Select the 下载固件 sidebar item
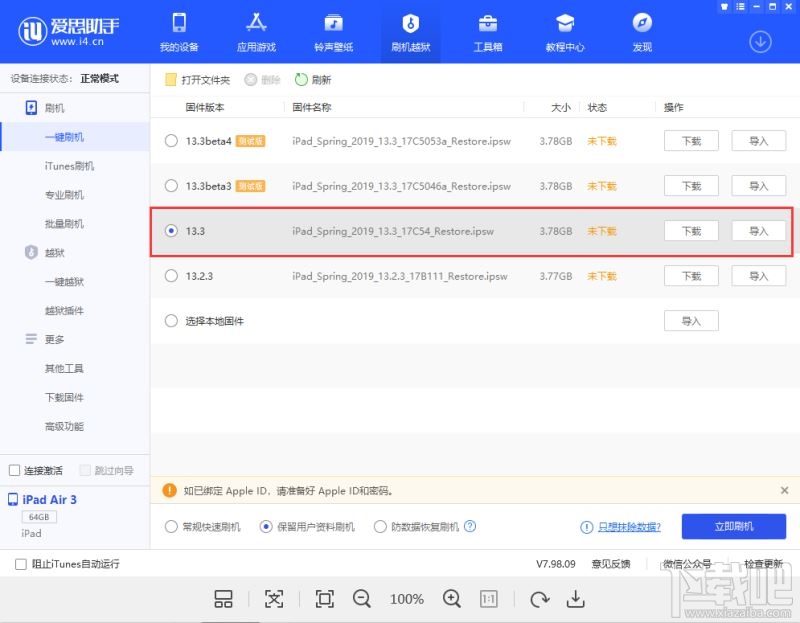The image size is (800, 623). pos(64,397)
